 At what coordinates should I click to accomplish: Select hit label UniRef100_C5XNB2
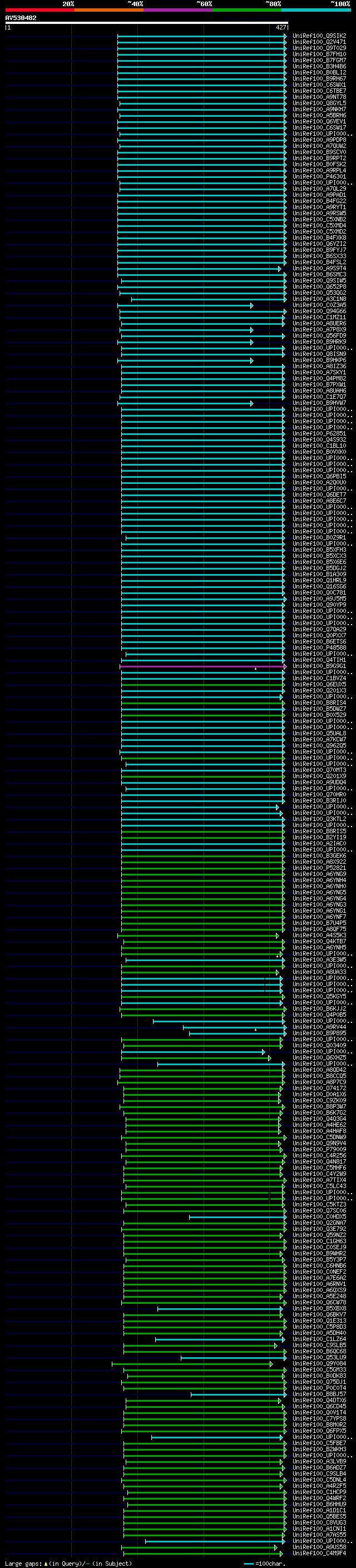point(319,220)
